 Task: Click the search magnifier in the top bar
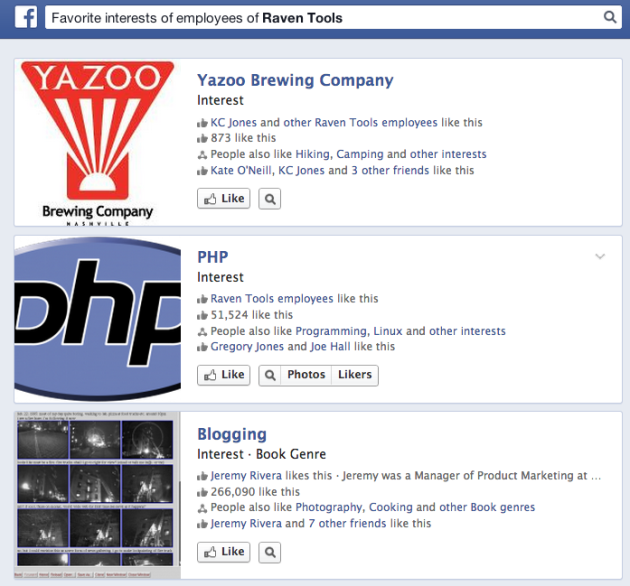pos(610,17)
